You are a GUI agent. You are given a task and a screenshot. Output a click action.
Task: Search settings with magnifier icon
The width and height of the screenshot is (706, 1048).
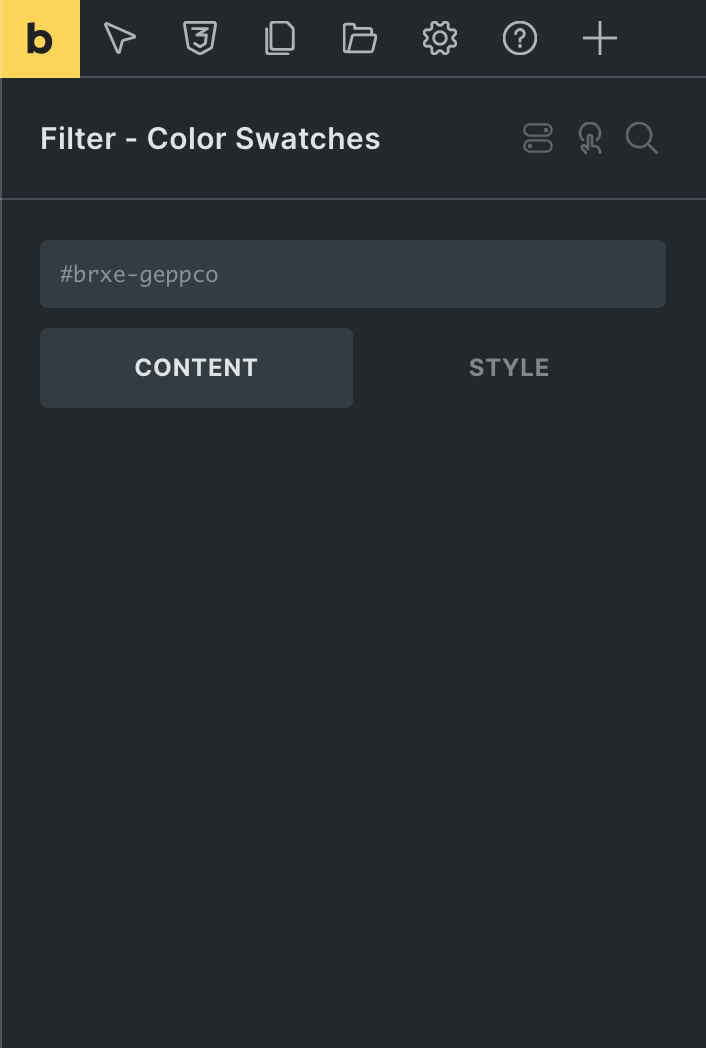pyautogui.click(x=642, y=138)
